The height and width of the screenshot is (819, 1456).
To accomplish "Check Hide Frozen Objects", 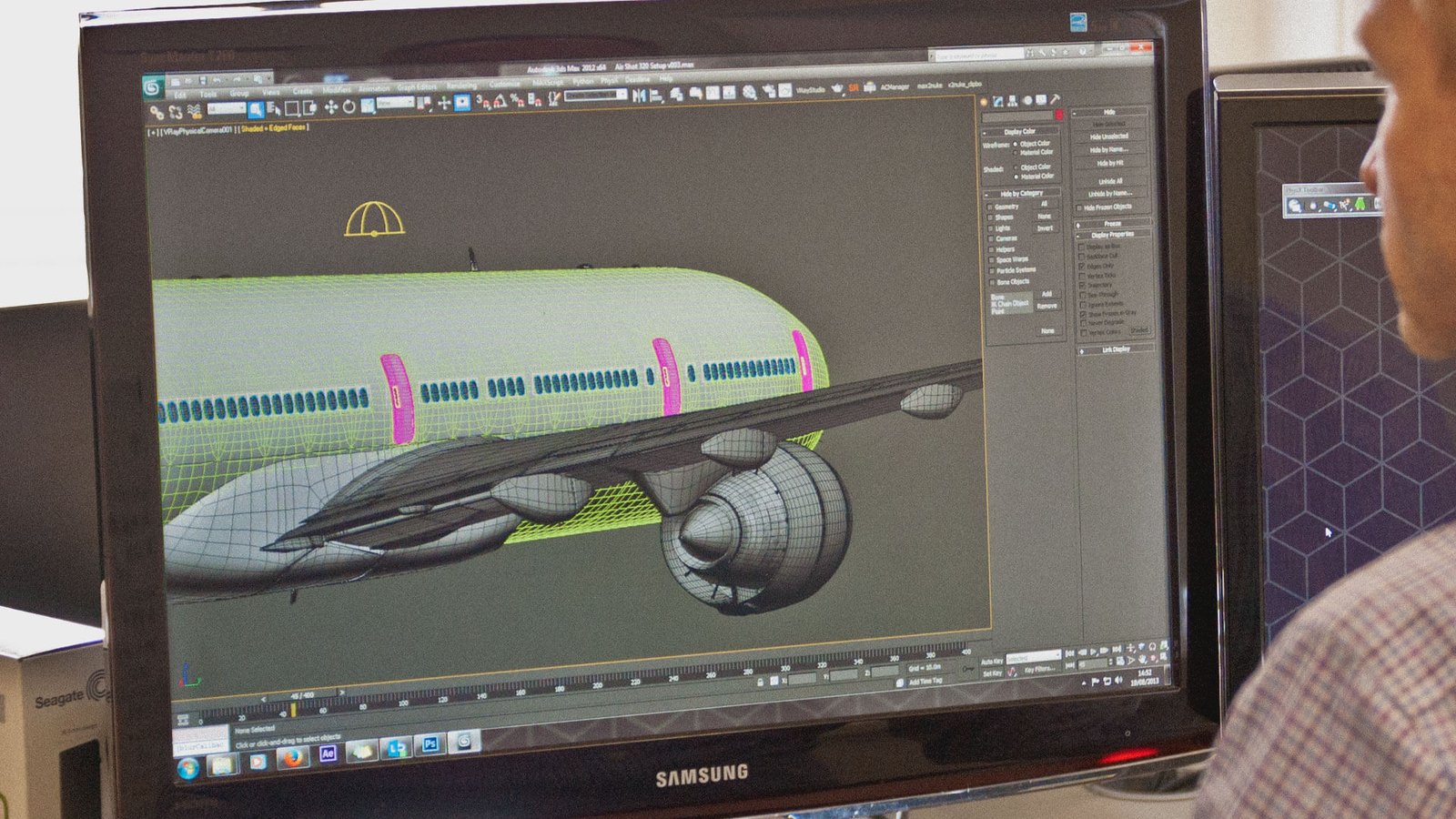I will (x=1080, y=207).
